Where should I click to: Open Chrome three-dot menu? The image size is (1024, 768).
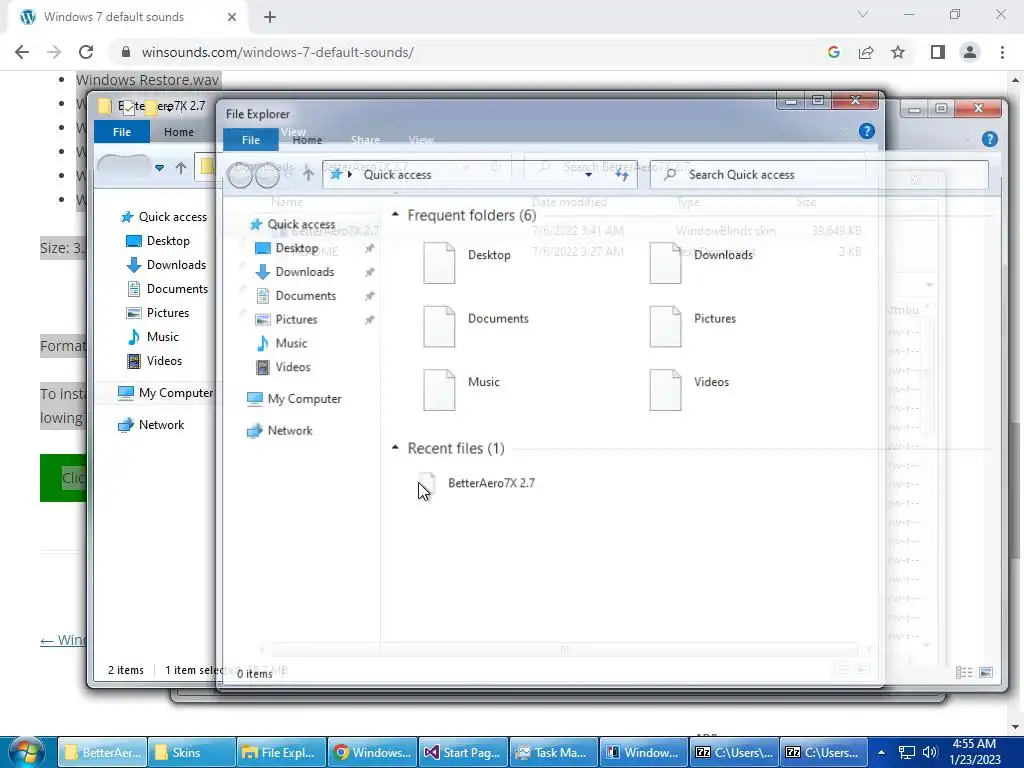[1002, 52]
